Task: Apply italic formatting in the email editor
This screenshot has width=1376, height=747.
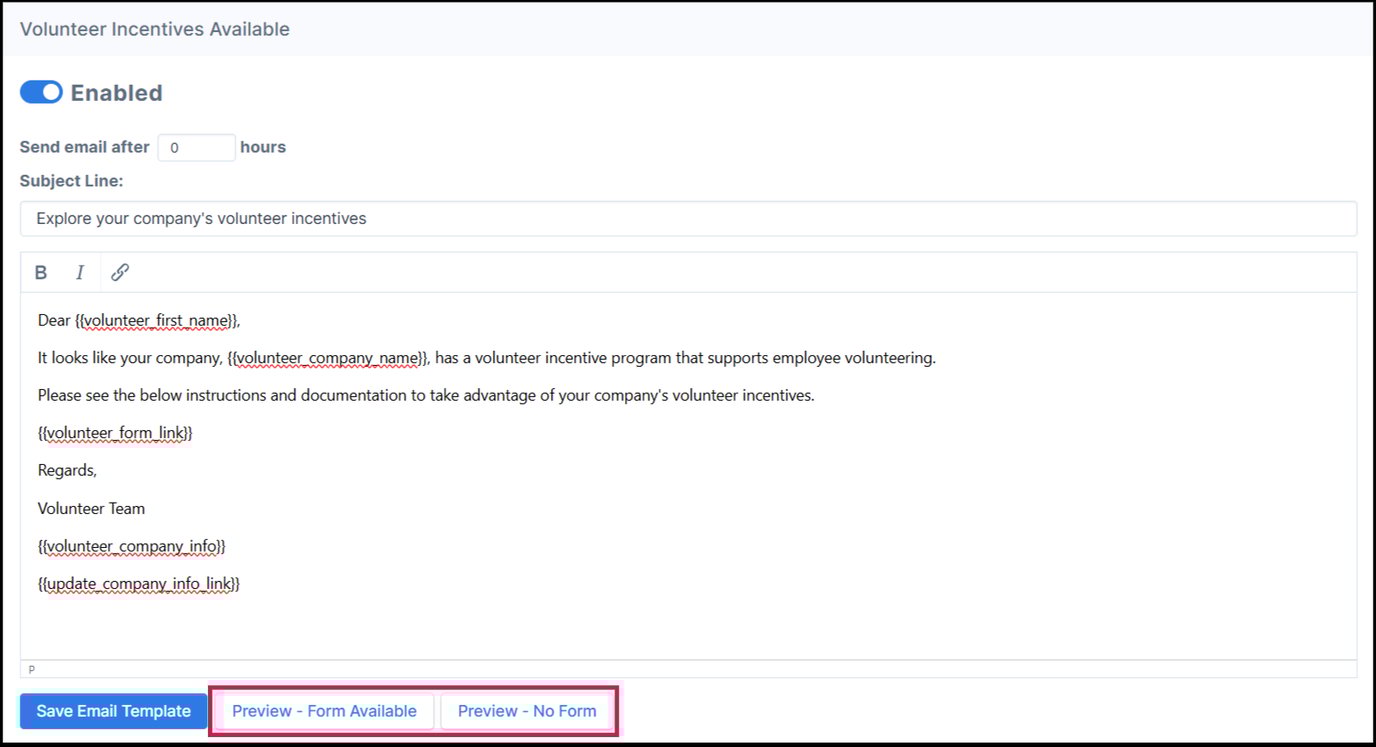Action: coord(80,271)
